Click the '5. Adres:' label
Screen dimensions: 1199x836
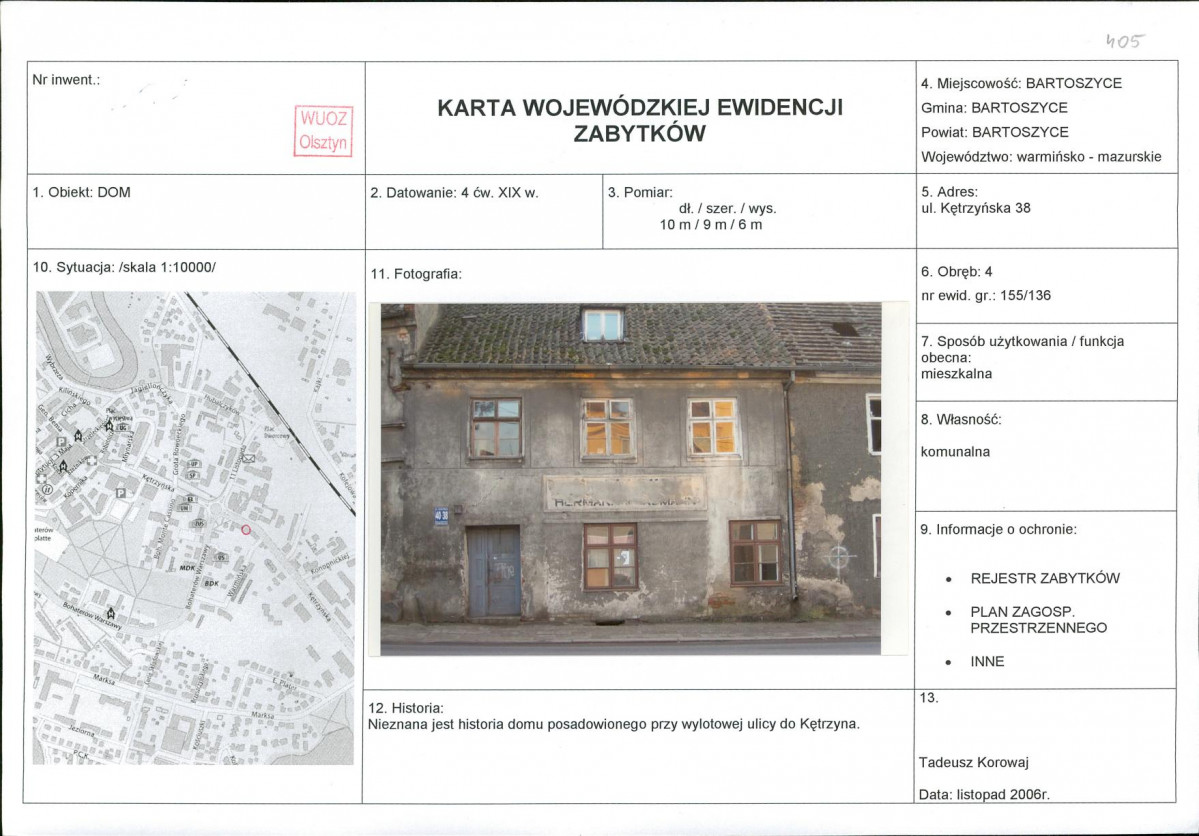click(x=949, y=192)
